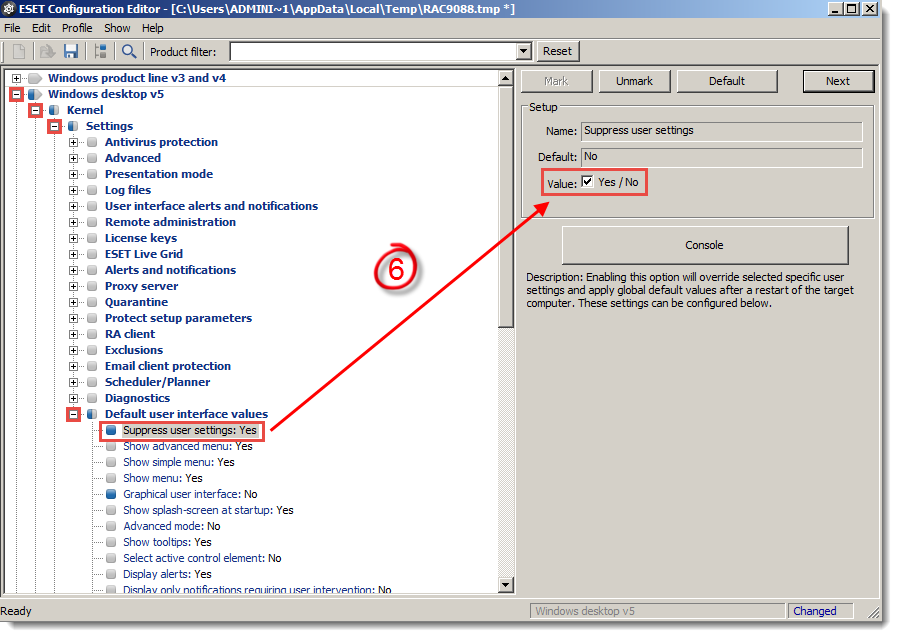Image resolution: width=897 pixels, height=637 pixels.
Task: Click the mark icon beside Graphical user interface
Action: [x=111, y=494]
